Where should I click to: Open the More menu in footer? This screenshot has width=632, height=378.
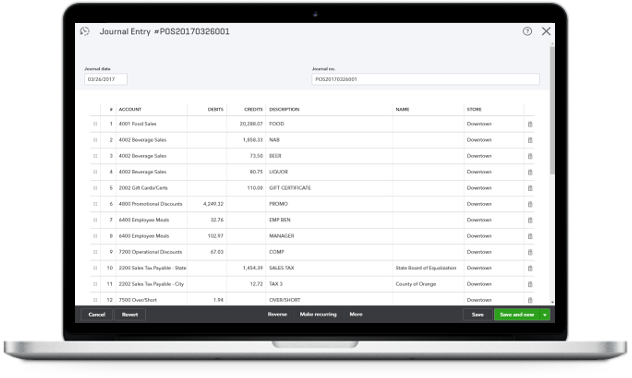(356, 314)
